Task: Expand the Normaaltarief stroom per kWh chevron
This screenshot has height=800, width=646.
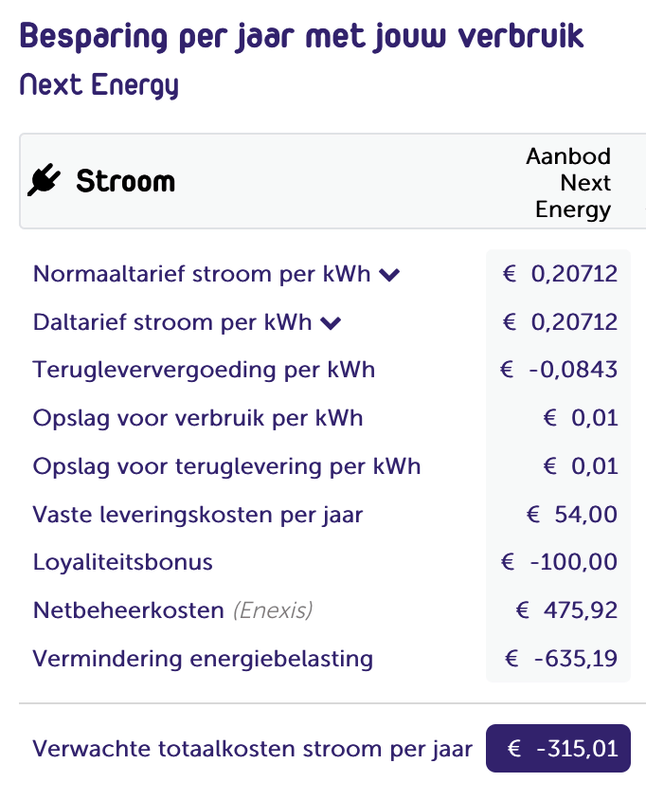Action: tap(390, 275)
